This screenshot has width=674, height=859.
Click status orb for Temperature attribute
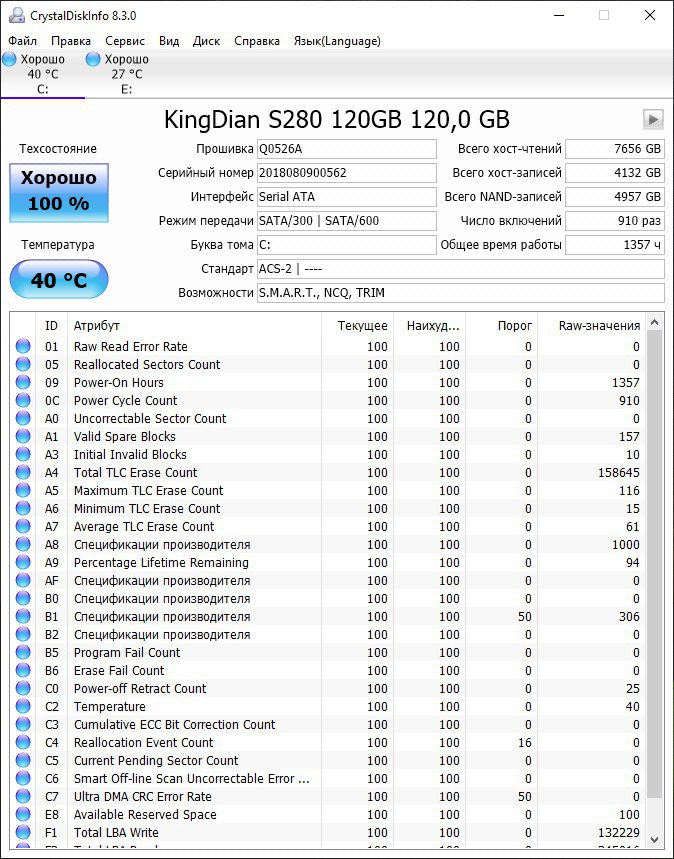[23, 707]
